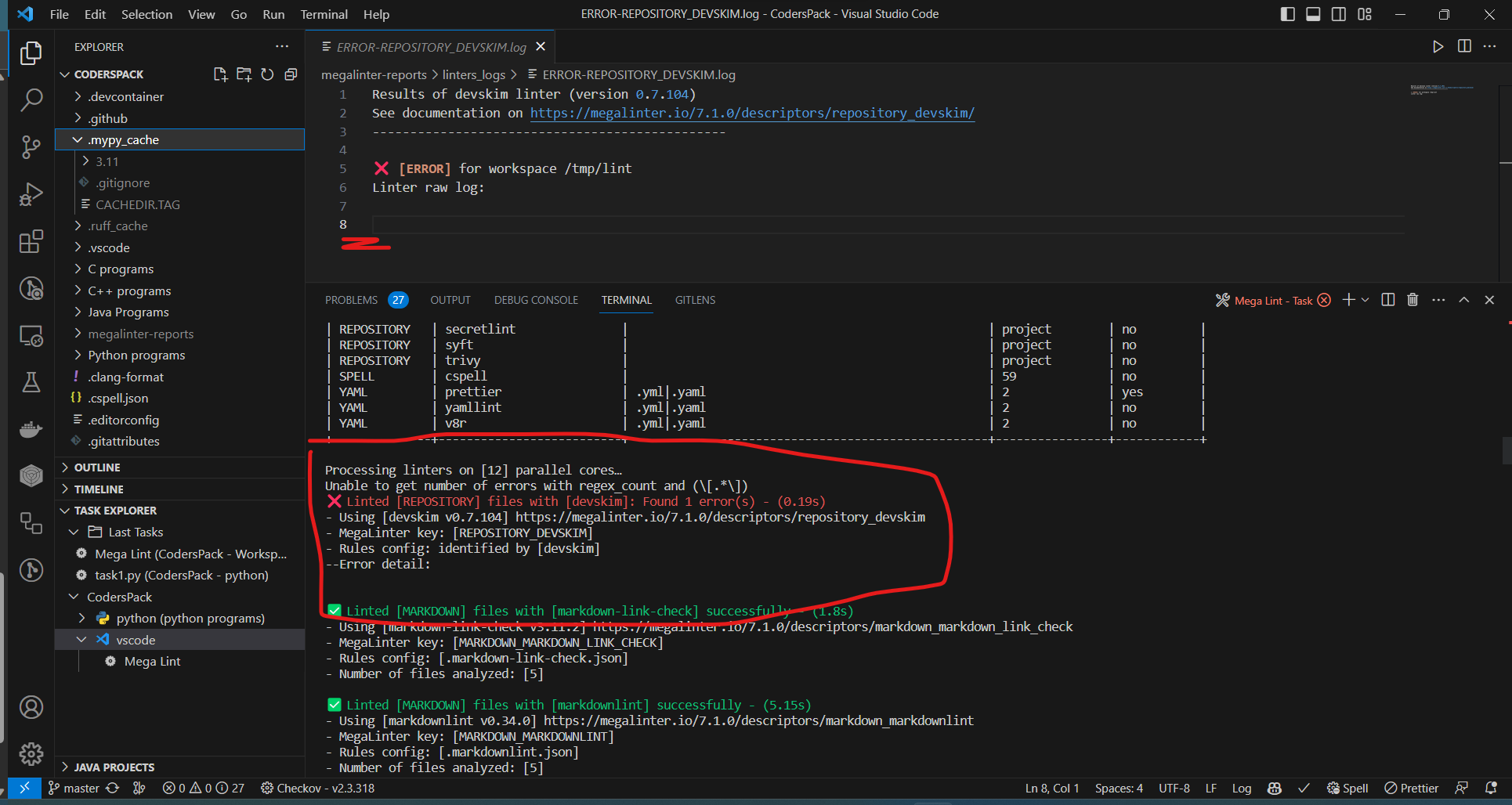Toggle the bottom panel layout button

(x=1313, y=14)
